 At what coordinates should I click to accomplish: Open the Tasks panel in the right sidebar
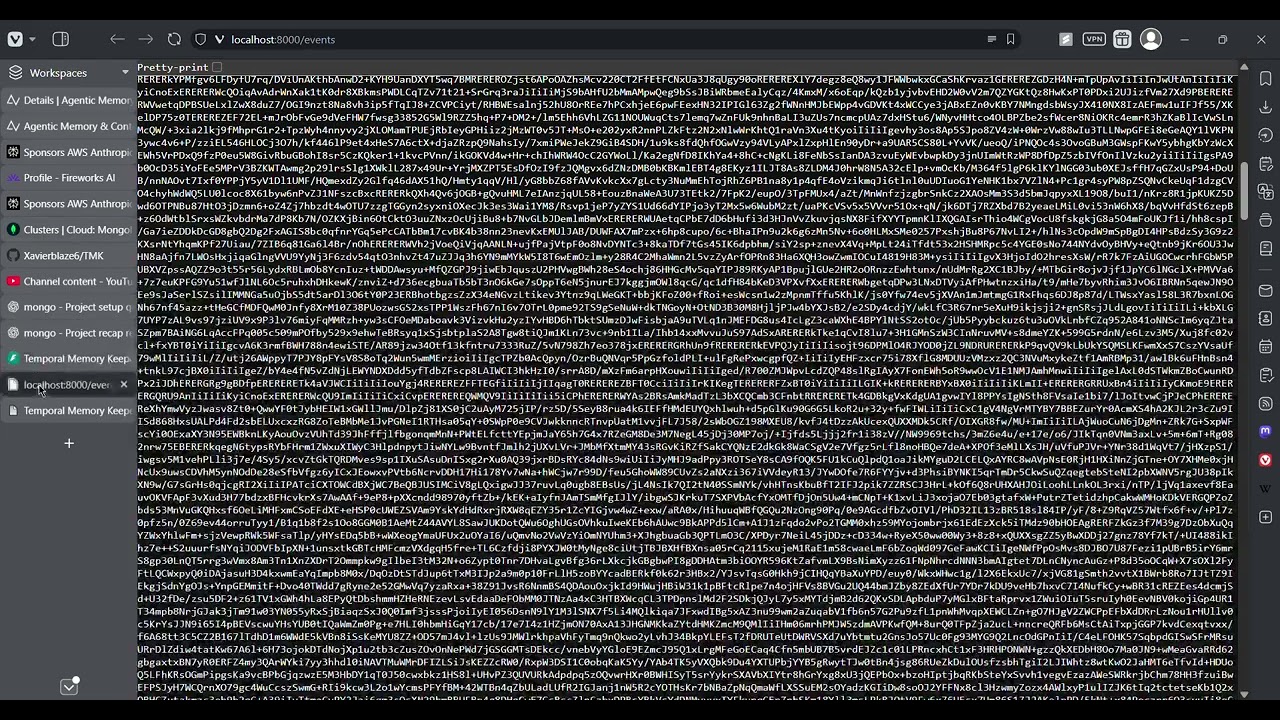[x=1265, y=374]
